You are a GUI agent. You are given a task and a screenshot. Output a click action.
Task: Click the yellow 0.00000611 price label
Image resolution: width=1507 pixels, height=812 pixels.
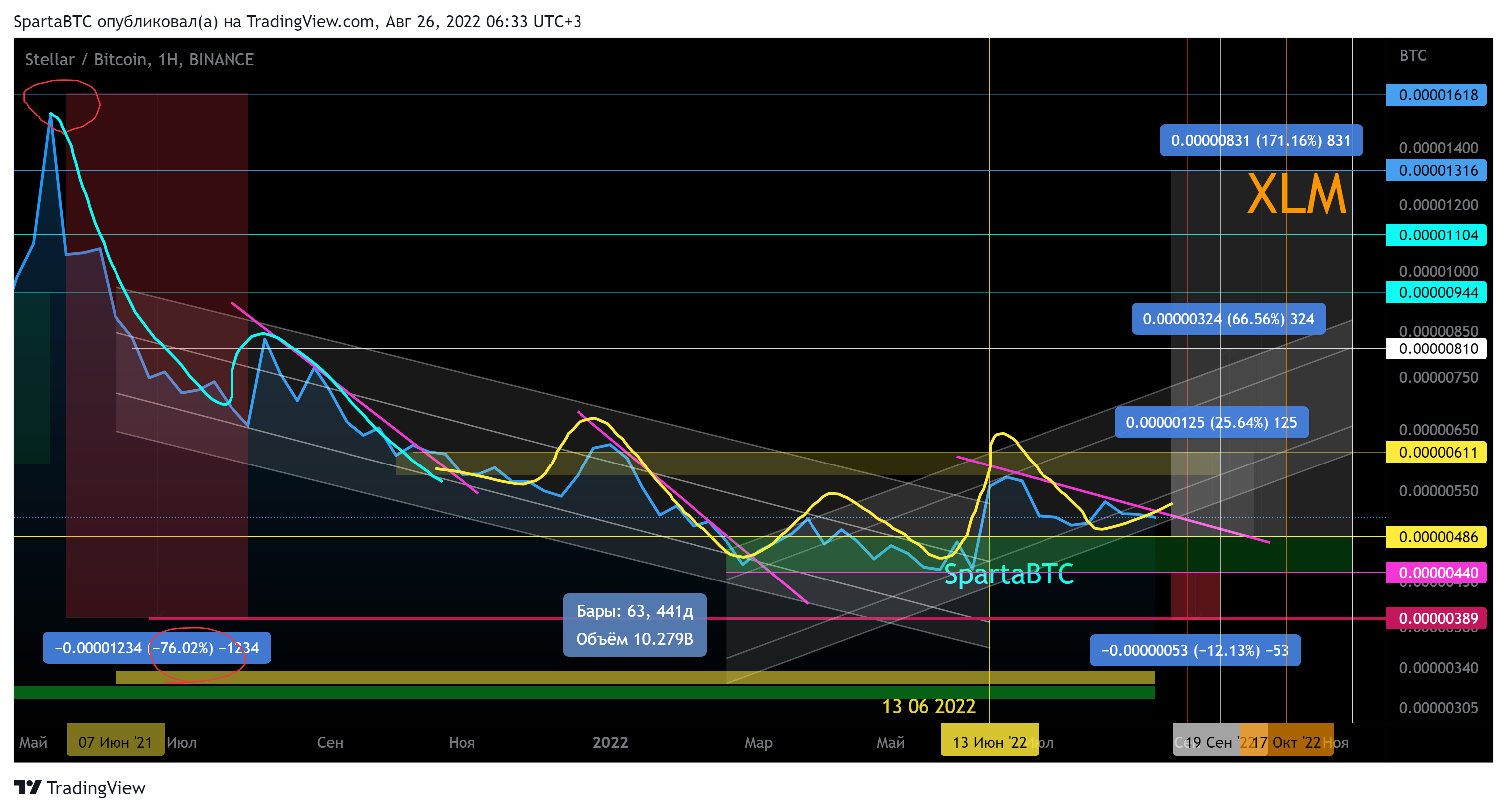click(x=1436, y=452)
